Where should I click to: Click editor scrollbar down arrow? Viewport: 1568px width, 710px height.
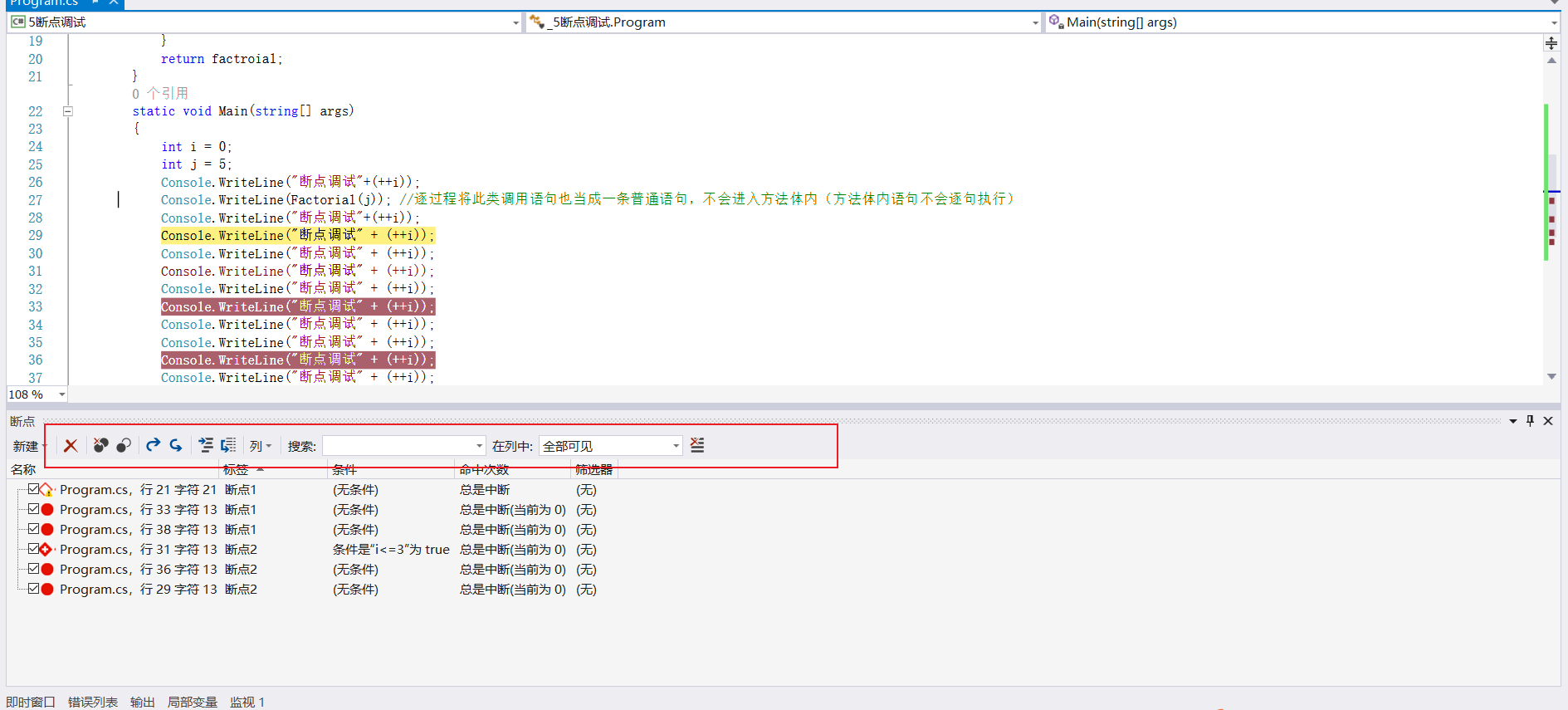(x=1551, y=377)
